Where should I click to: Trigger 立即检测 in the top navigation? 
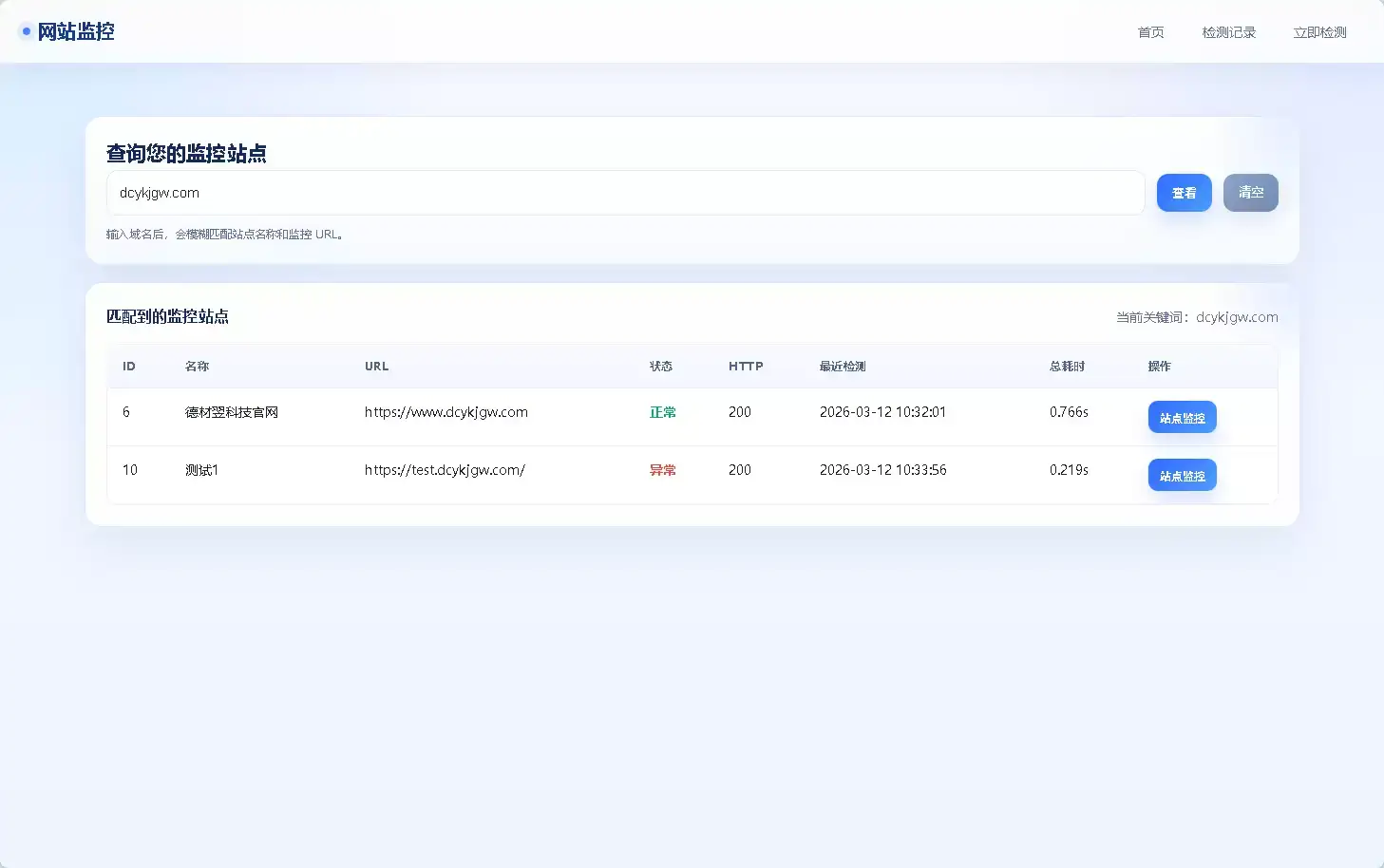point(1319,31)
